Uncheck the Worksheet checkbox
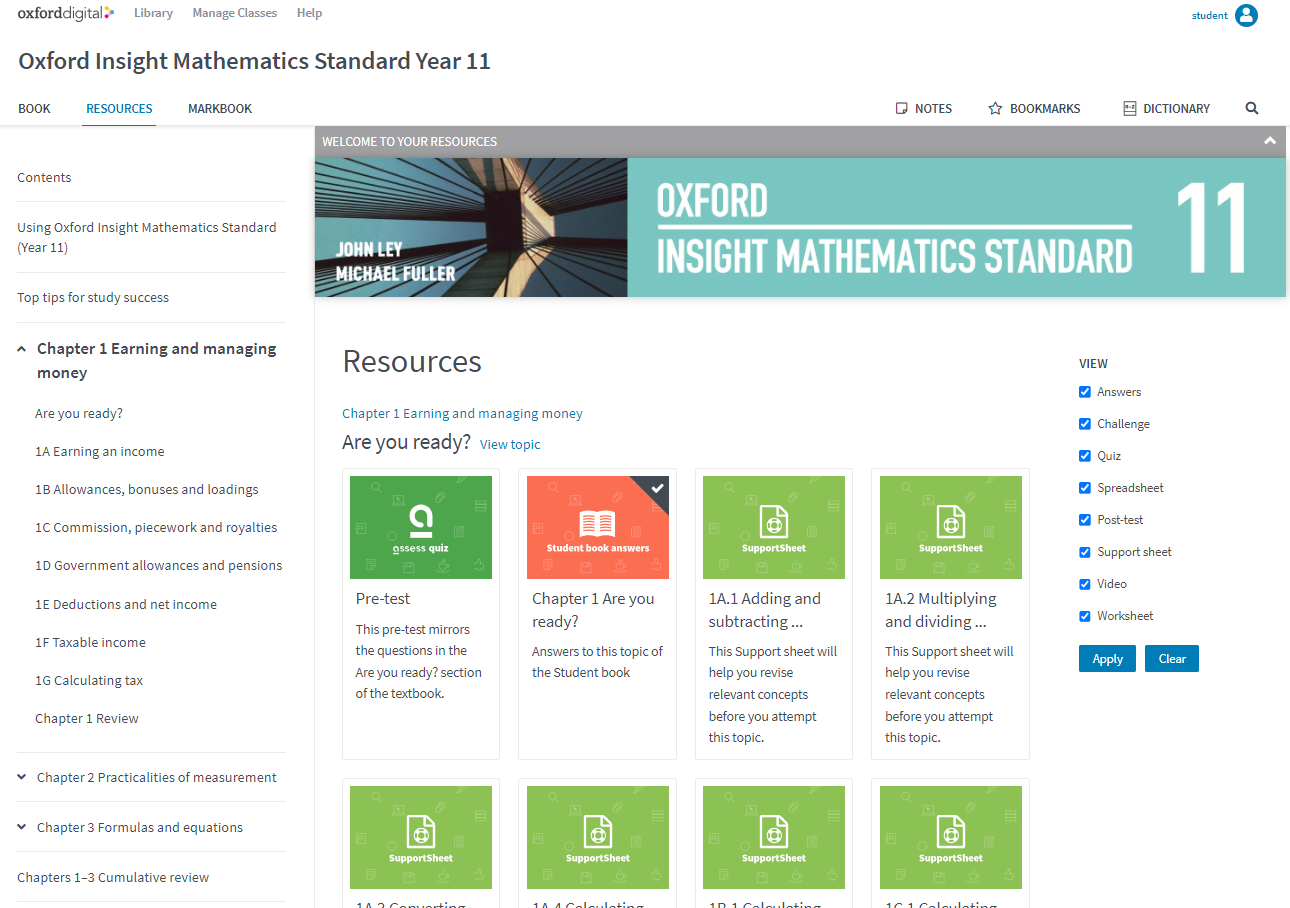1290x908 pixels. pyautogui.click(x=1085, y=616)
